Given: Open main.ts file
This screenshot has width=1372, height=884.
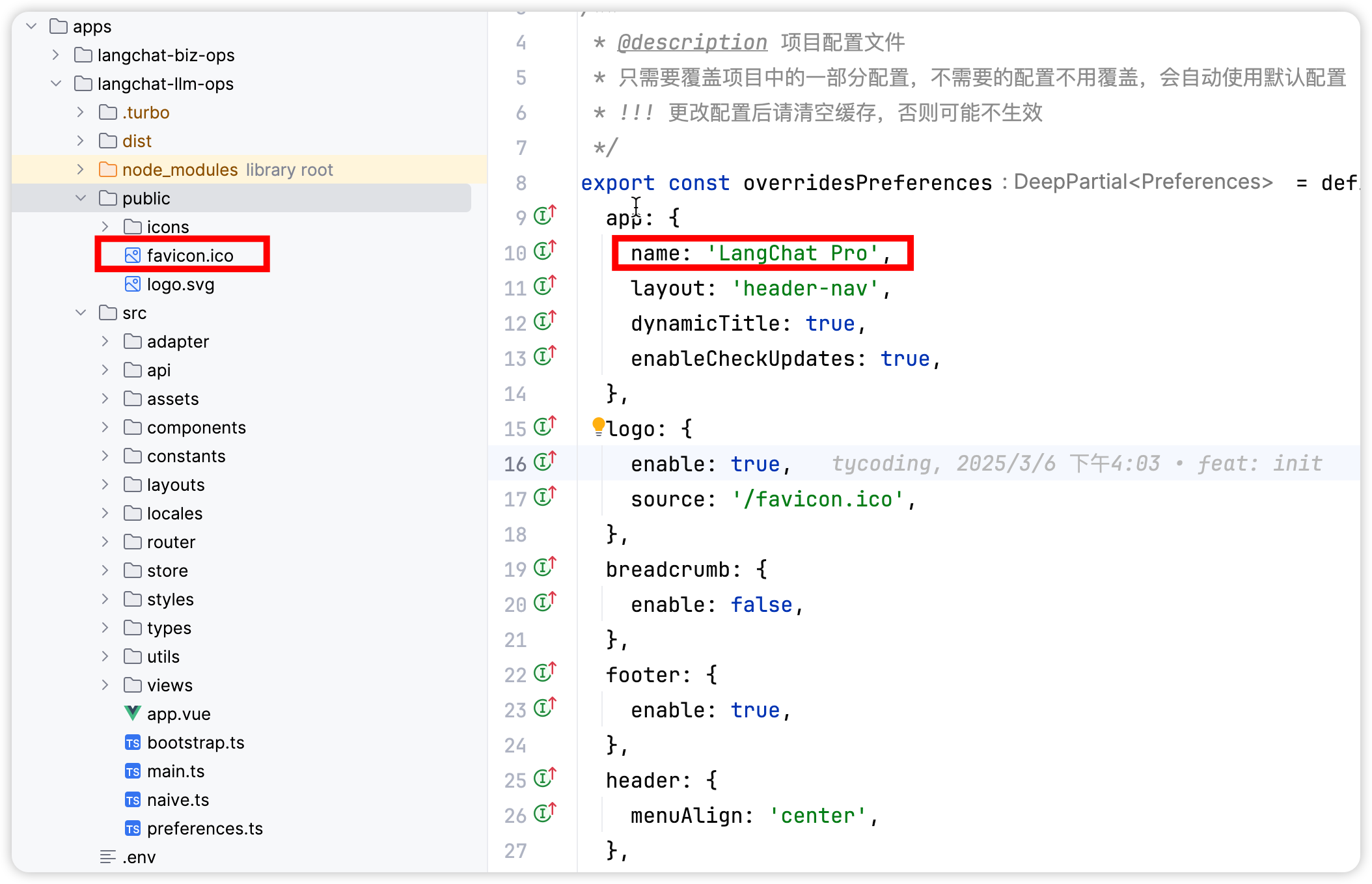Looking at the screenshot, I should [x=176, y=771].
